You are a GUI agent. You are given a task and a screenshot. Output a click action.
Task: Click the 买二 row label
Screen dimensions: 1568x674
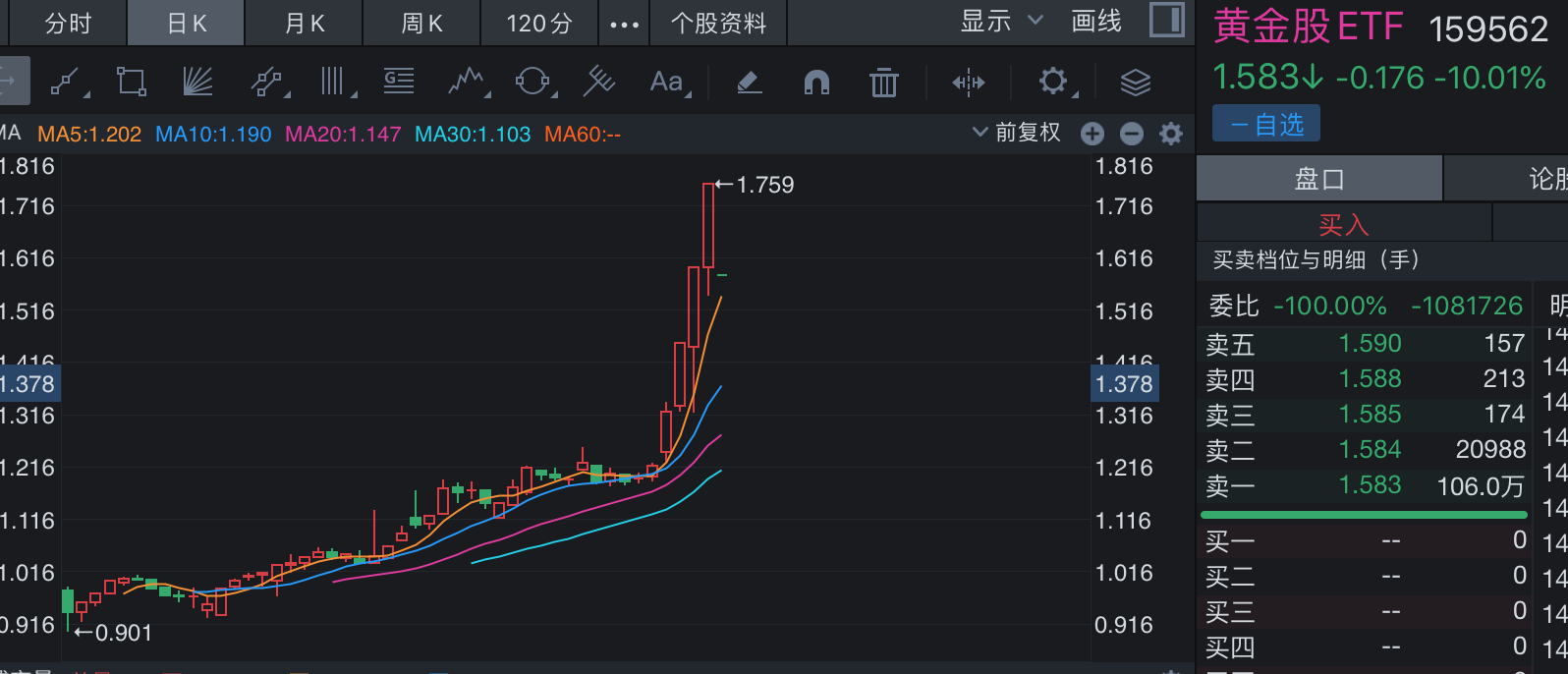coord(1230,576)
